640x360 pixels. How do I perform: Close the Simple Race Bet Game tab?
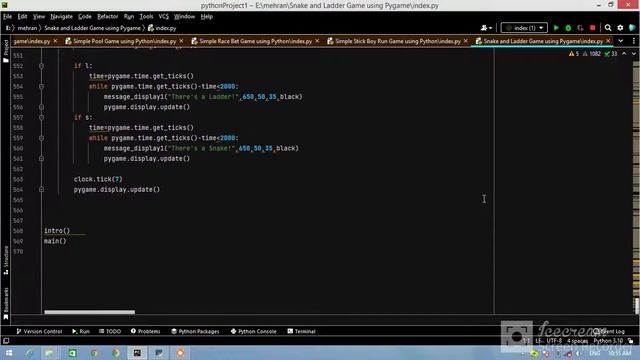pos(317,41)
